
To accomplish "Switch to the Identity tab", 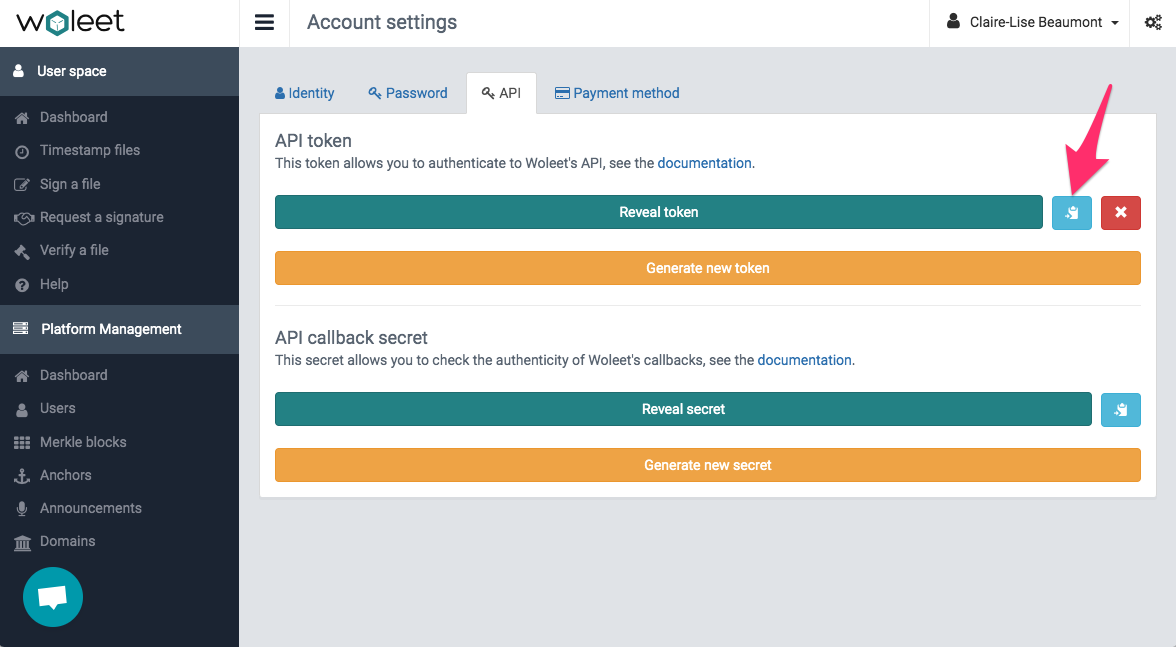I will point(305,93).
